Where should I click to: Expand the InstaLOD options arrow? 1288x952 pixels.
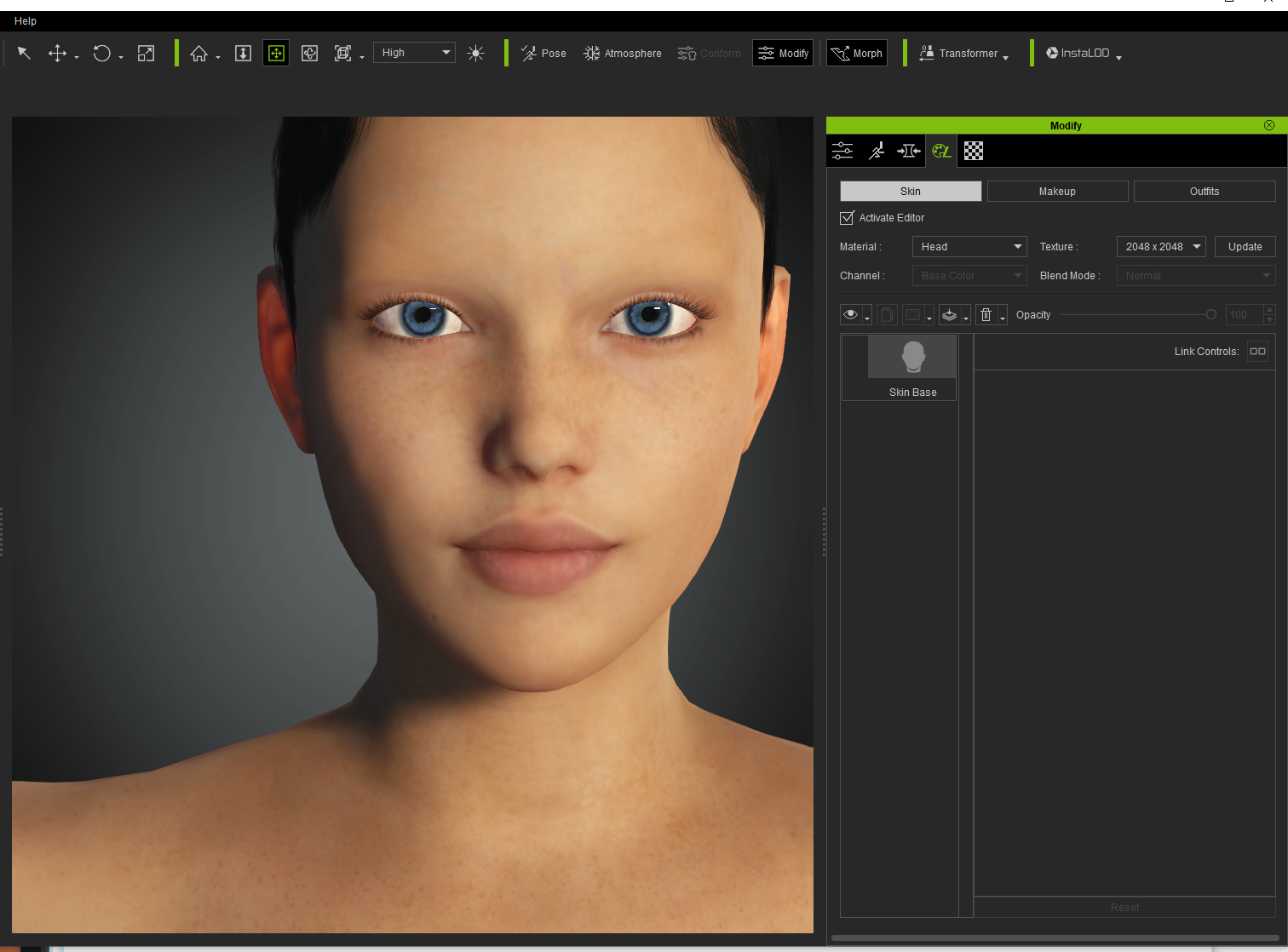coord(1118,58)
